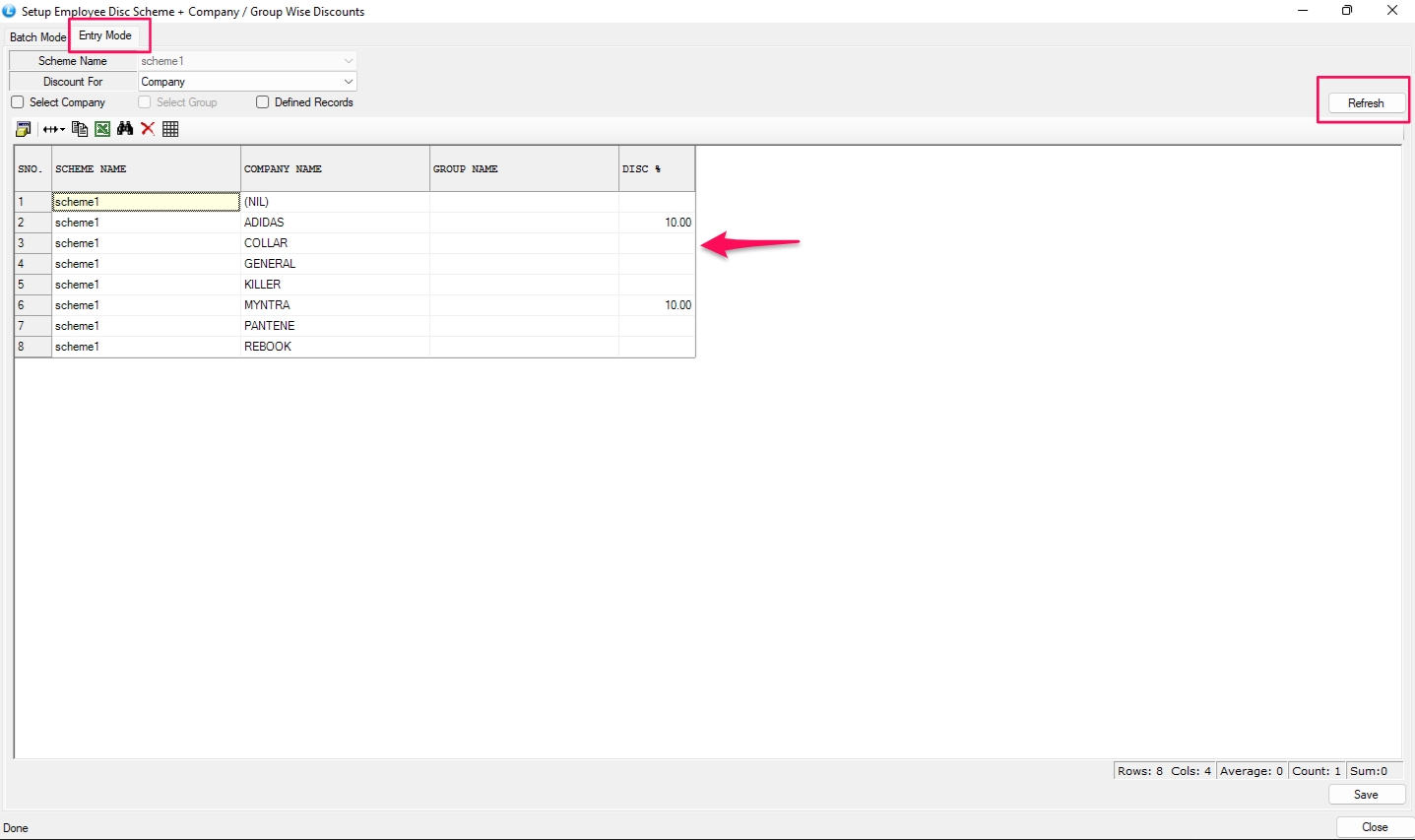
Task: Click the copy grid data icon
Action: pyautogui.click(x=80, y=129)
